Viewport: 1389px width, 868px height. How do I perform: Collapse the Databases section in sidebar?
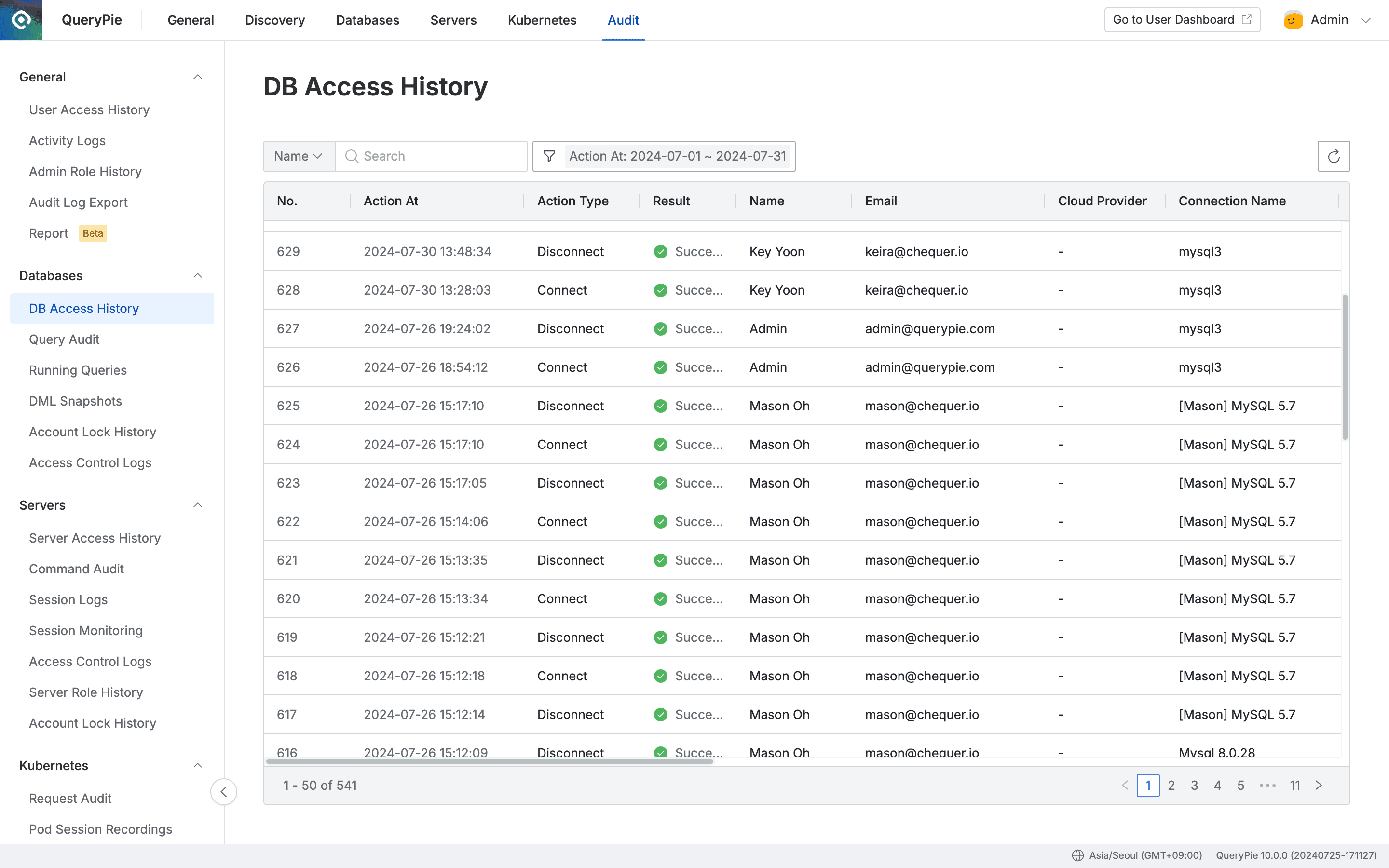click(198, 275)
